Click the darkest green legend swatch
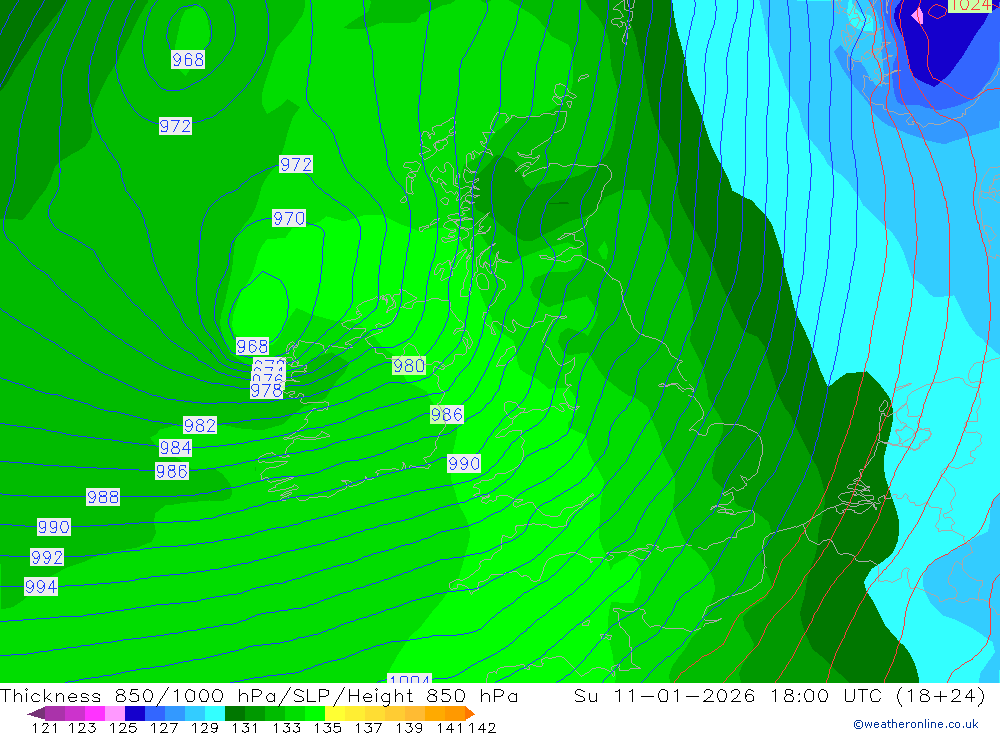This screenshot has height=733, width=1000. point(235,713)
